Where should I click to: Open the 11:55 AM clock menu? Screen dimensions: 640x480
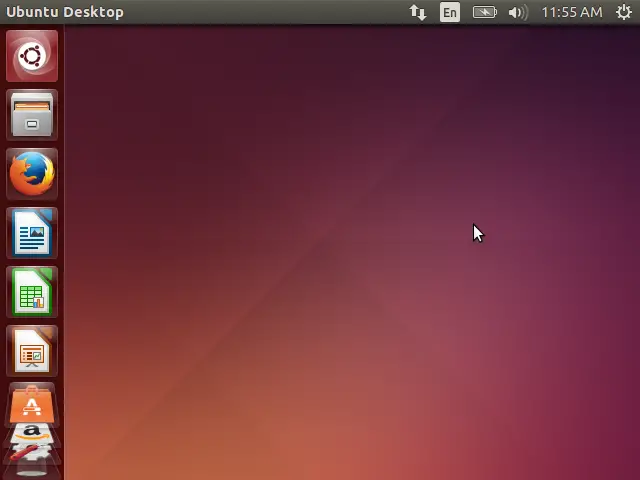click(572, 12)
